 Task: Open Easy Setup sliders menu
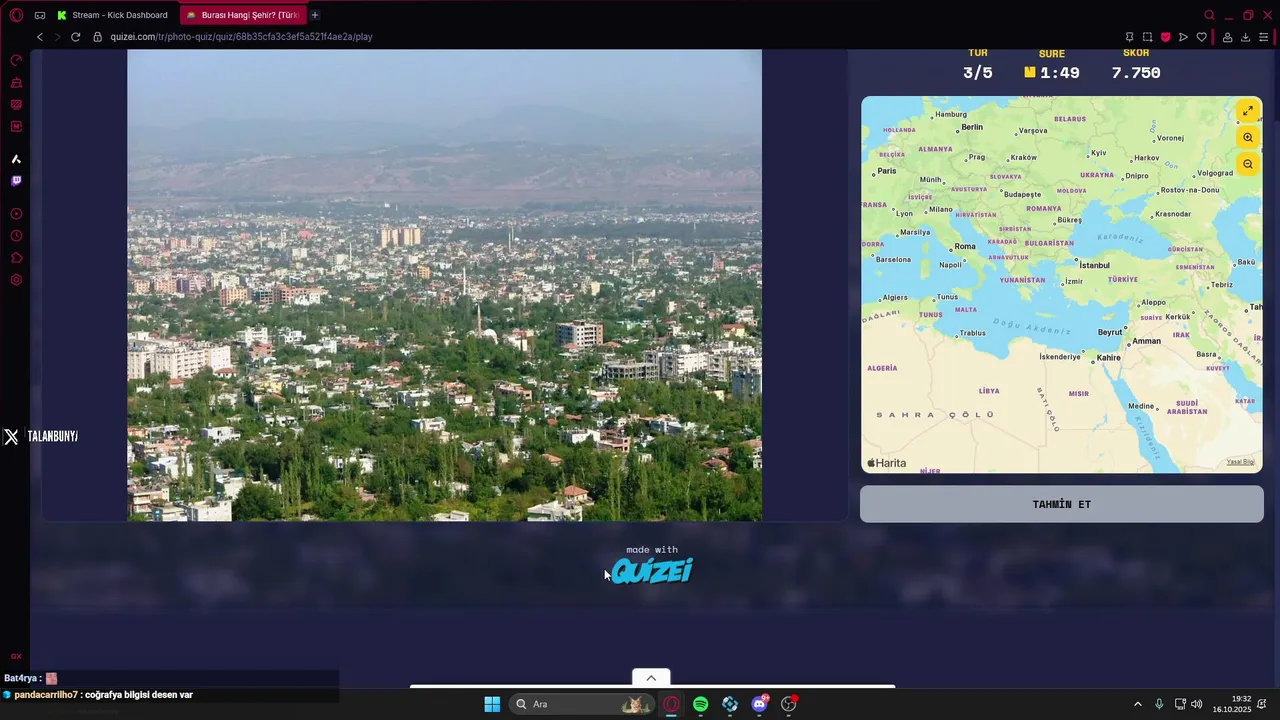point(1264,37)
